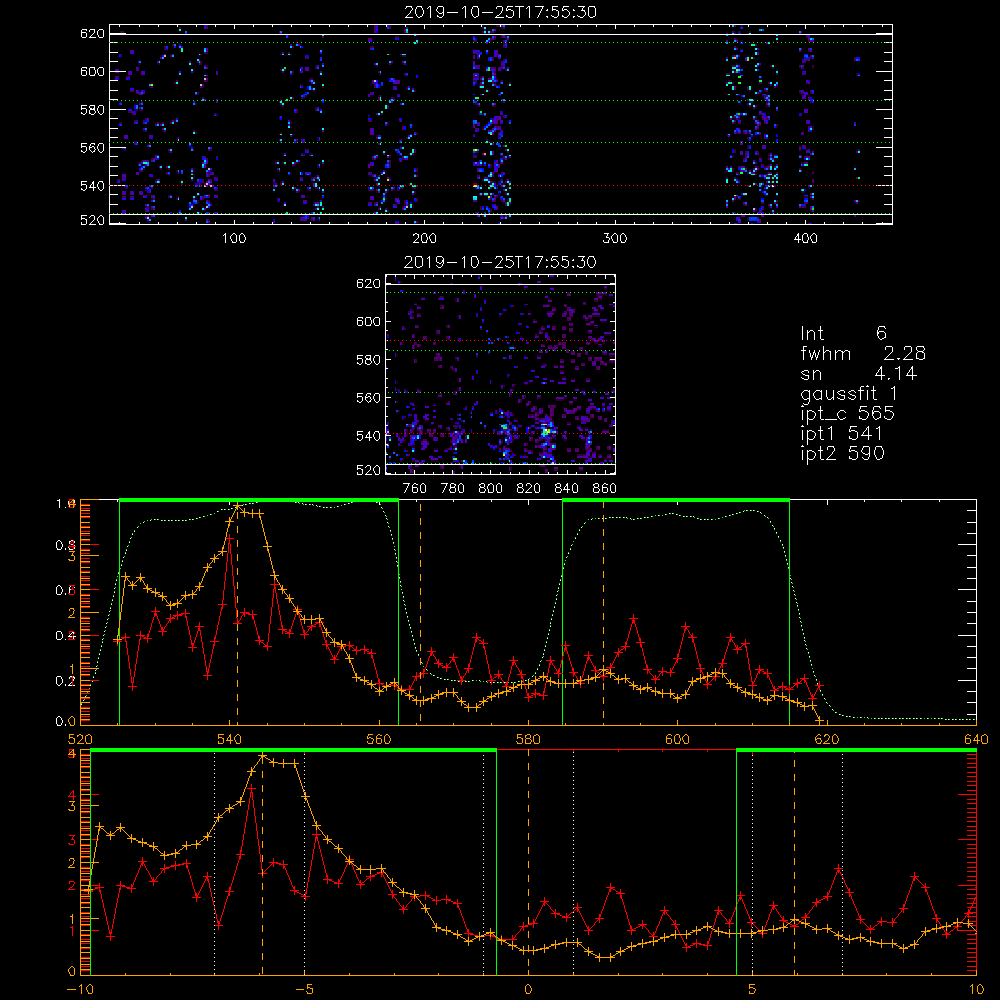Click x-axis label 760 on middle plot
The image size is (1000, 1000).
415,489
